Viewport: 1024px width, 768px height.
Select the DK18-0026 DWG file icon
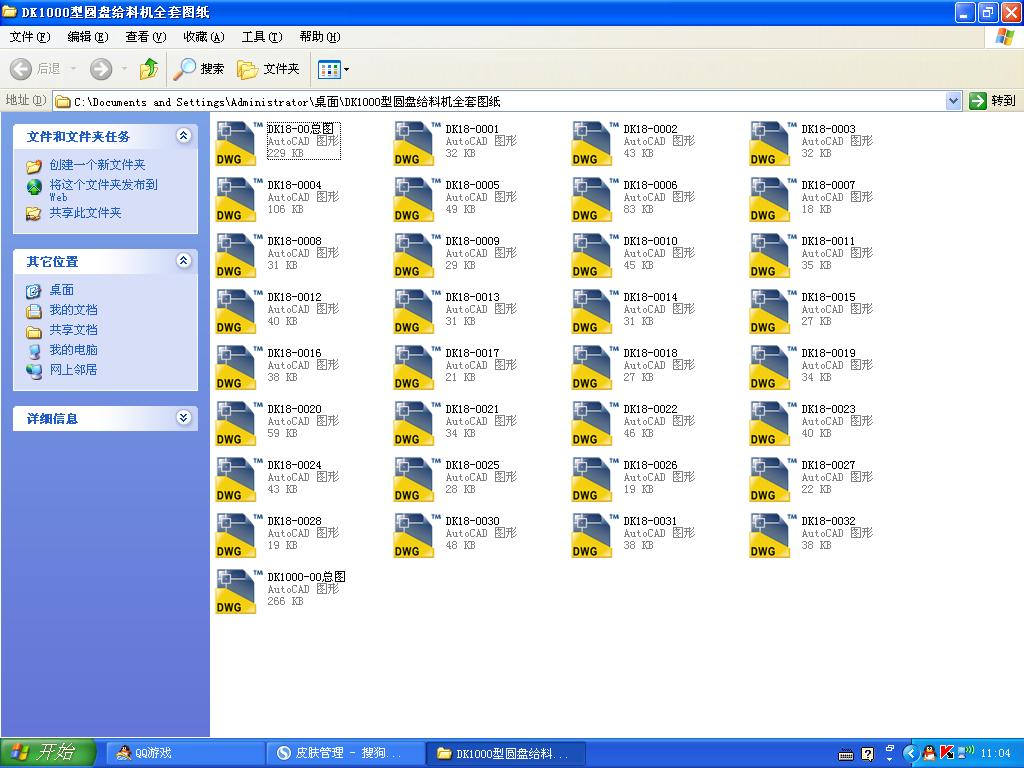(x=593, y=479)
